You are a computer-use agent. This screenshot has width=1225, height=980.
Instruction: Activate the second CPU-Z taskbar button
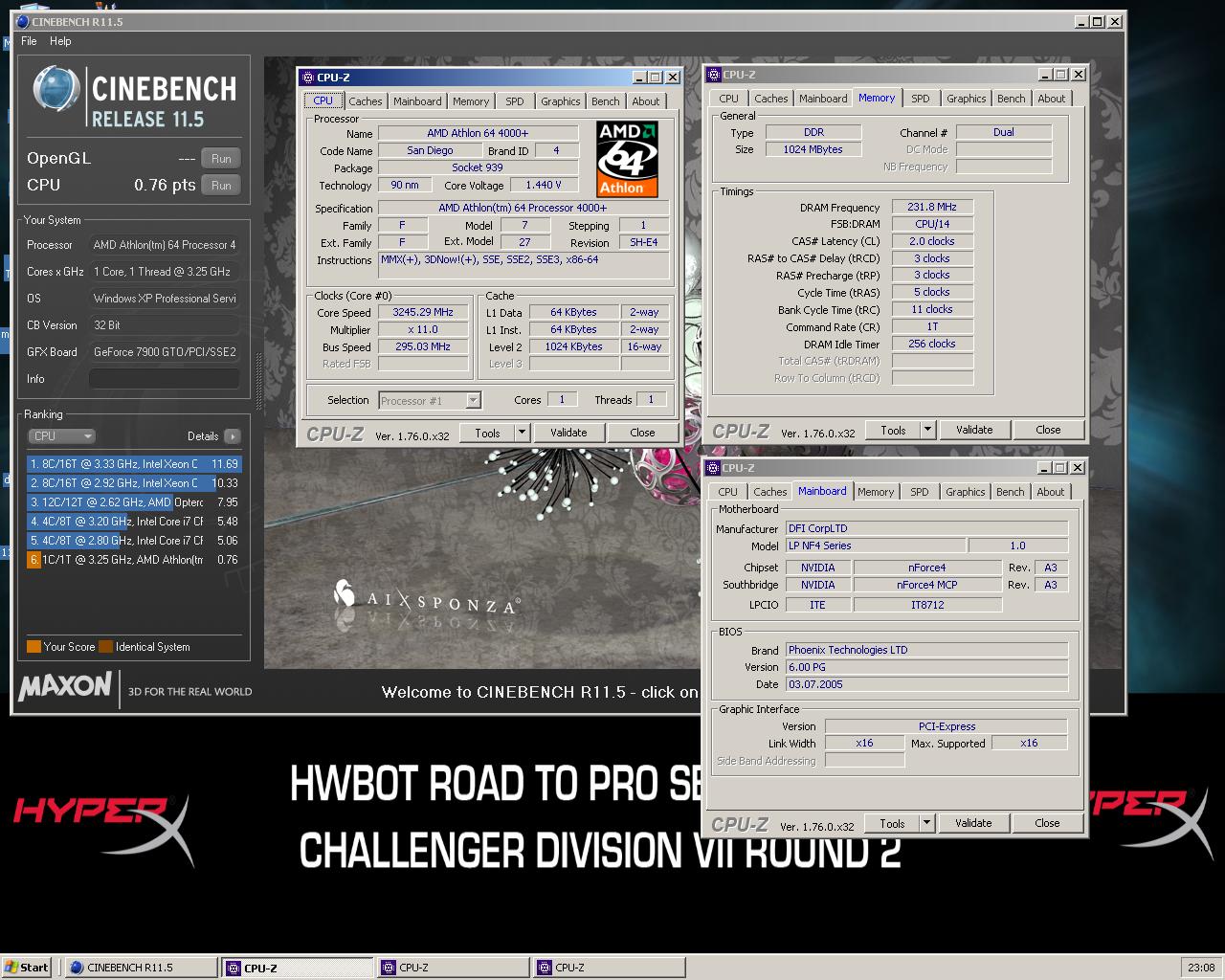(x=453, y=968)
